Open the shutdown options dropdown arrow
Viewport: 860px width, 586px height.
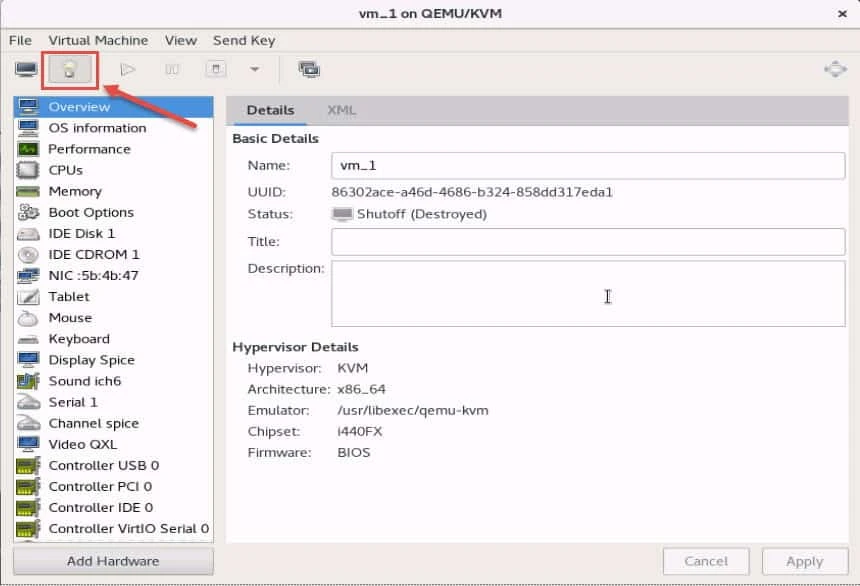point(253,69)
